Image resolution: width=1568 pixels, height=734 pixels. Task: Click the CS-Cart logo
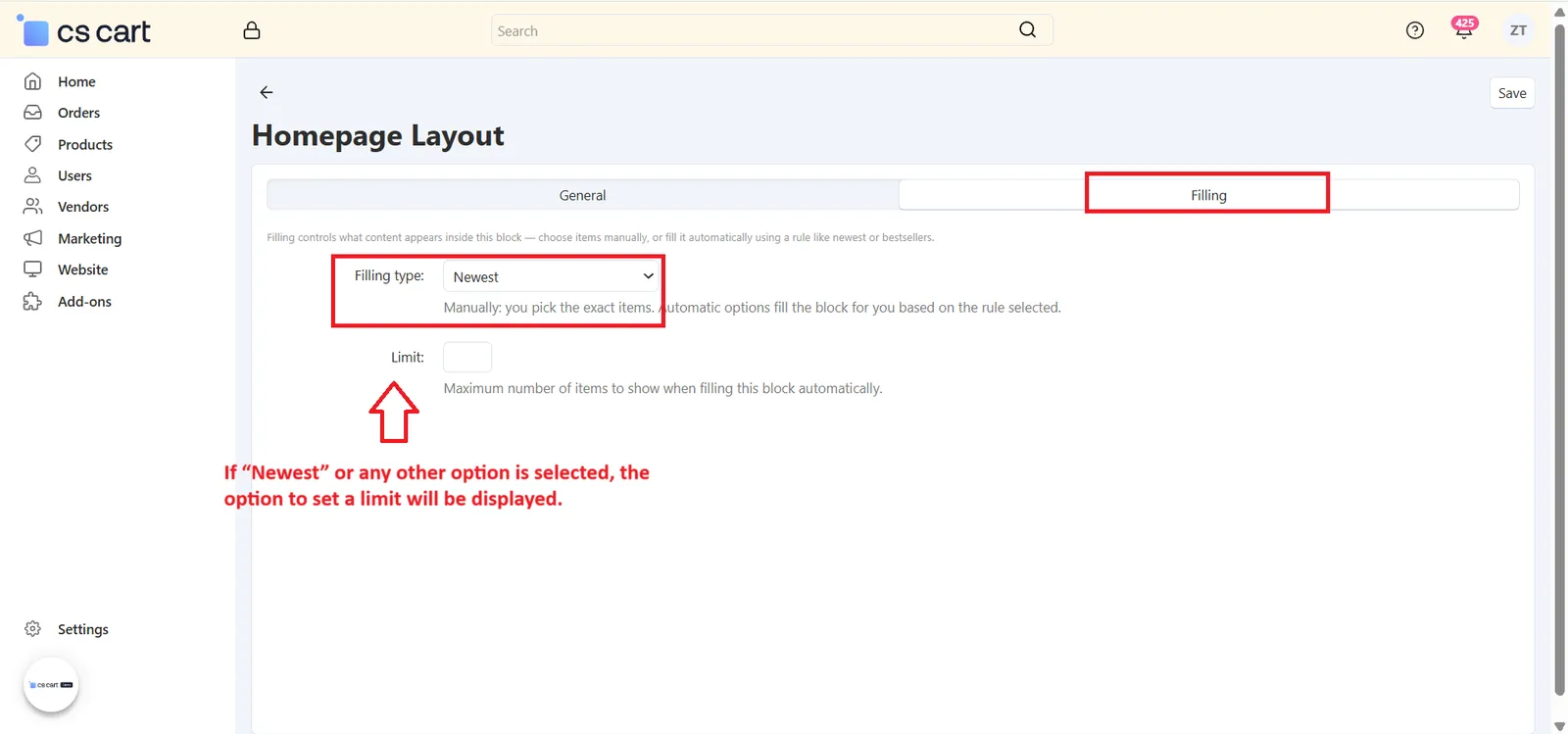[84, 31]
